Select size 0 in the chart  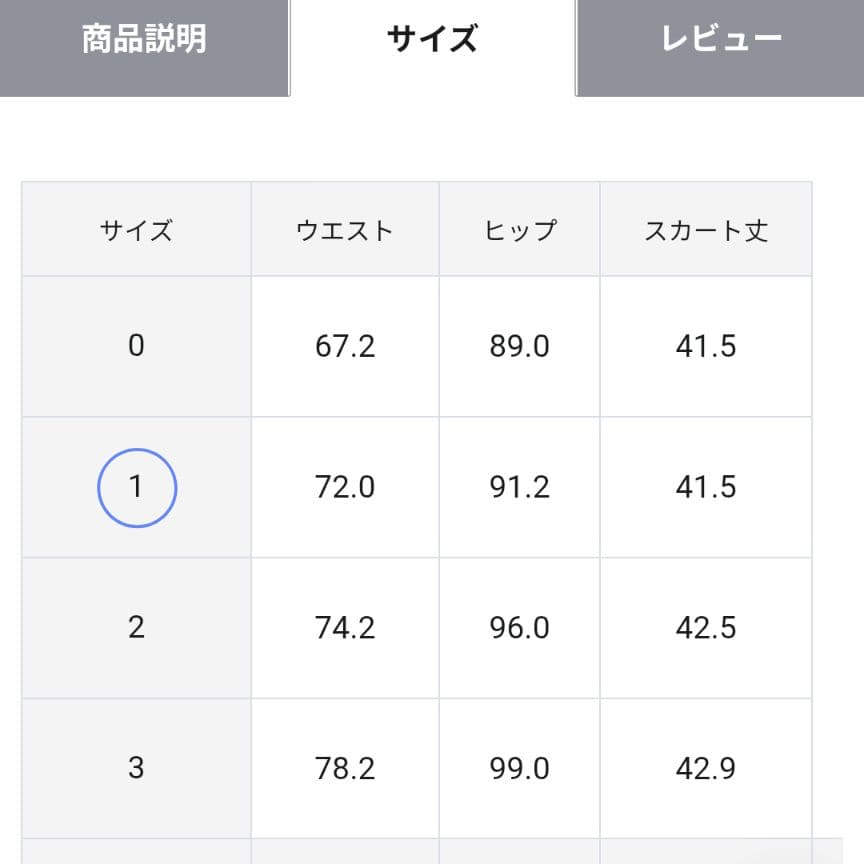pyautogui.click(x=136, y=346)
